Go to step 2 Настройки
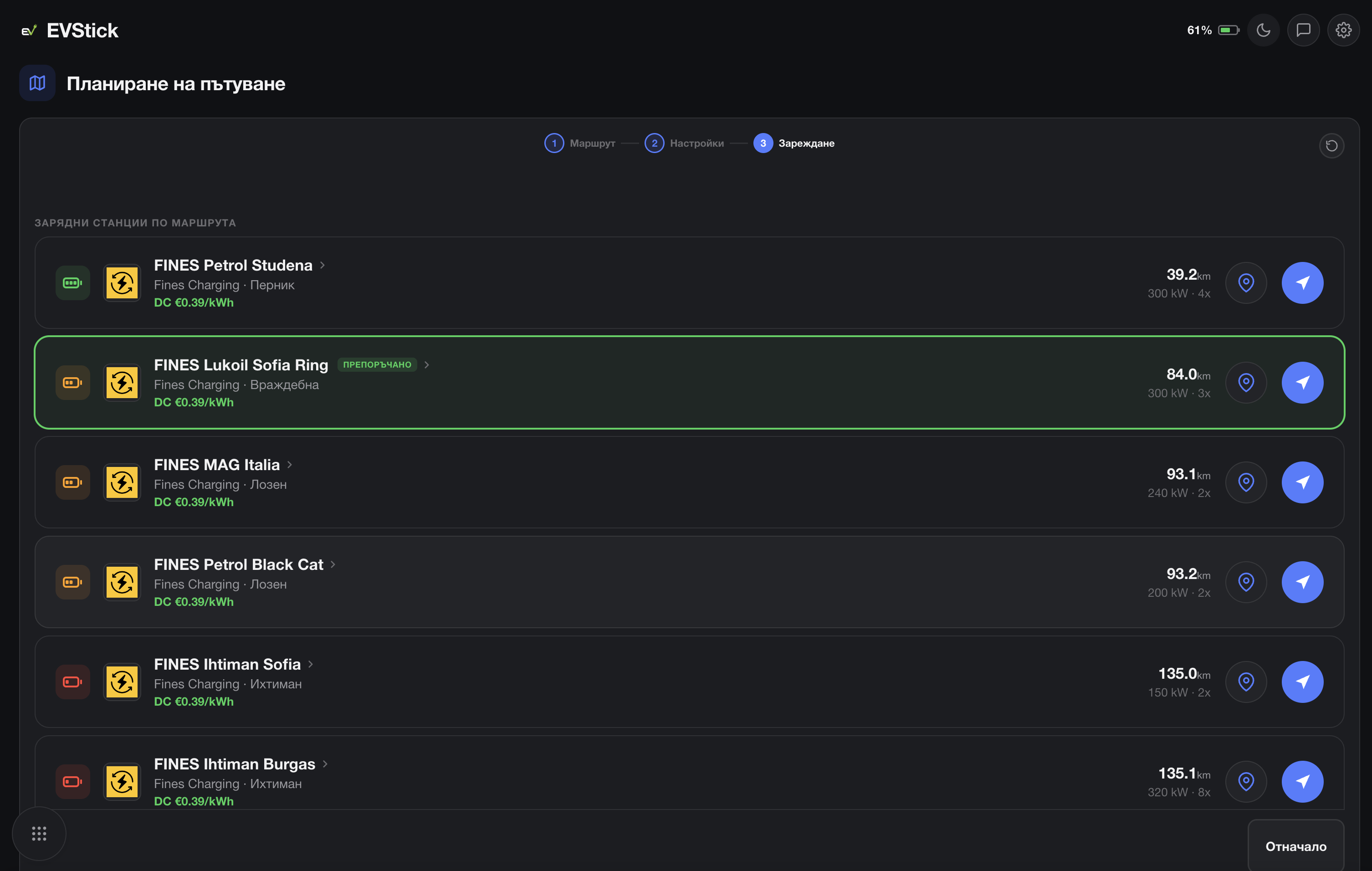1372x871 pixels. 684,143
